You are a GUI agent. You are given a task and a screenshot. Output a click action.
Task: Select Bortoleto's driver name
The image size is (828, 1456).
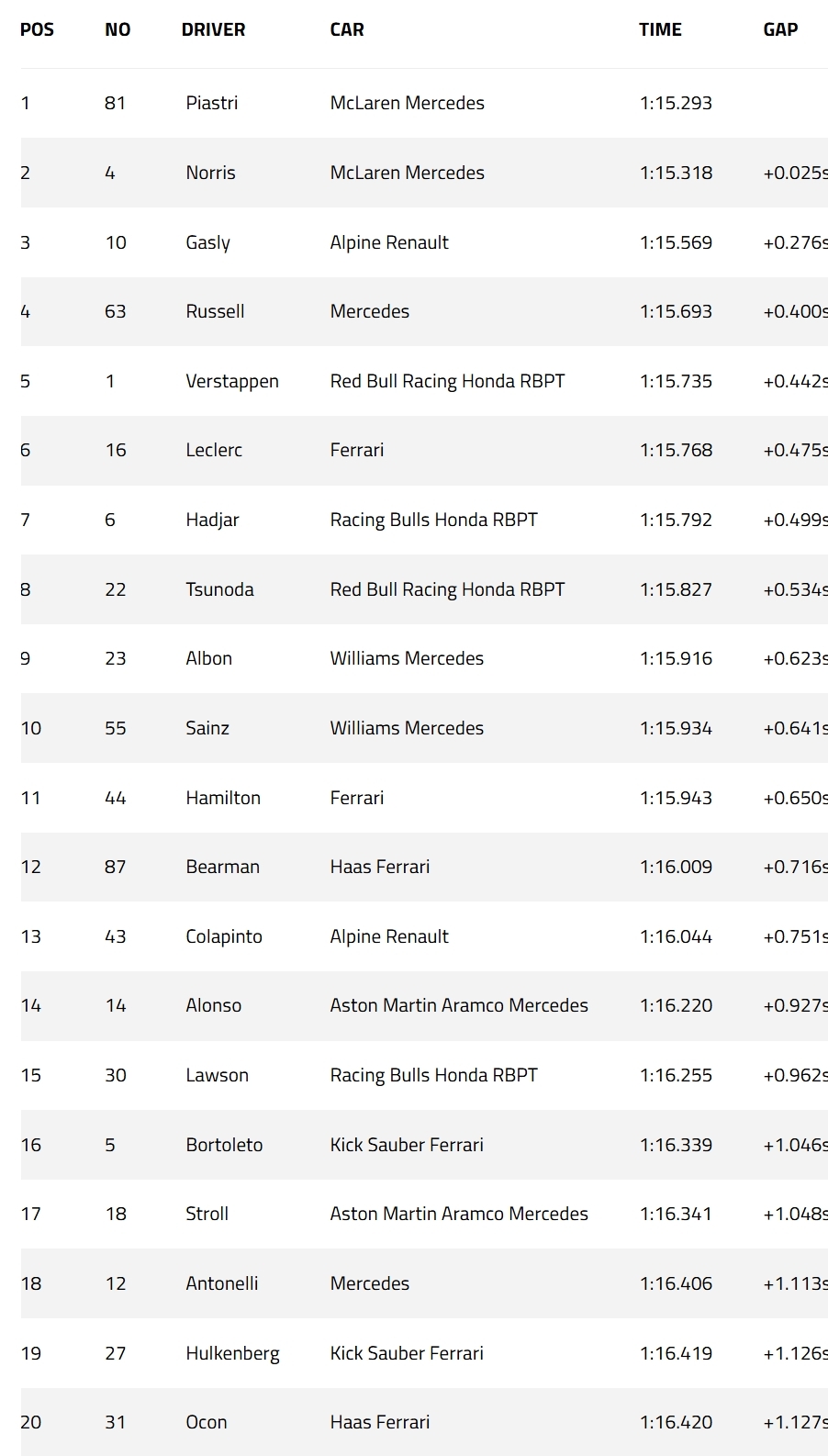(x=224, y=1145)
